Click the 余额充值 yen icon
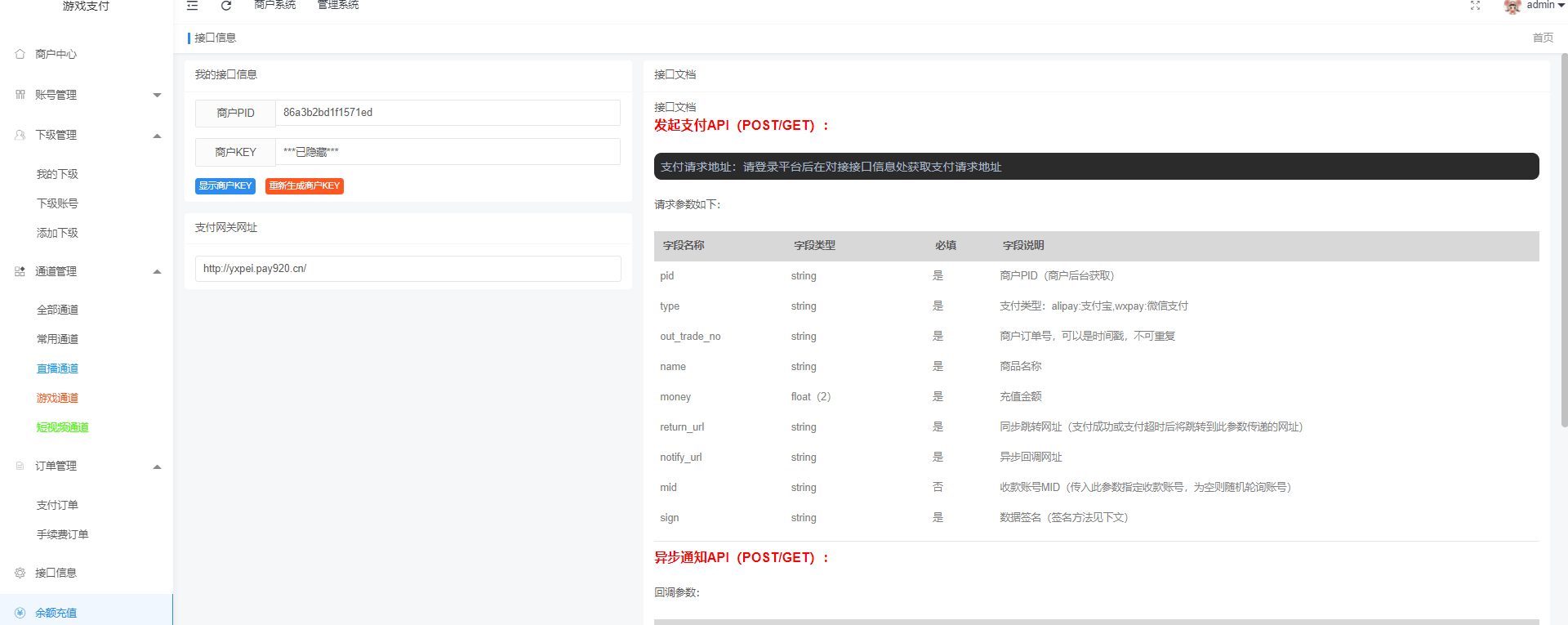This screenshot has height=625, width=1568. coord(20,613)
